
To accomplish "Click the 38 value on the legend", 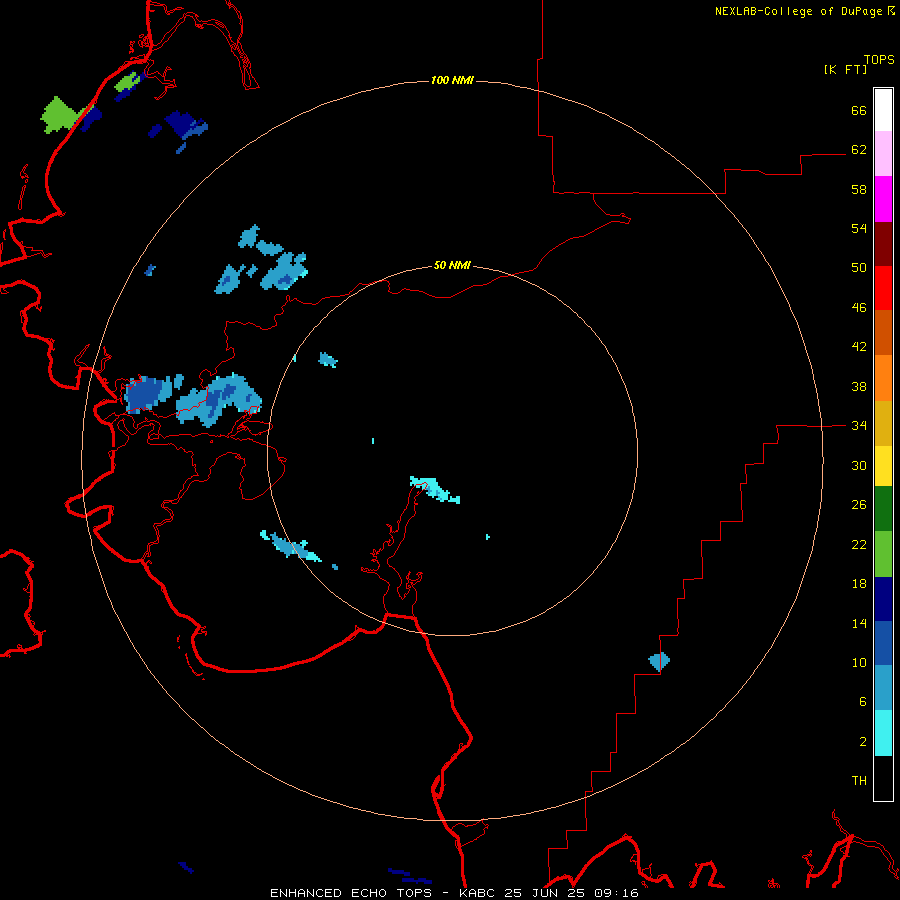I will [859, 386].
